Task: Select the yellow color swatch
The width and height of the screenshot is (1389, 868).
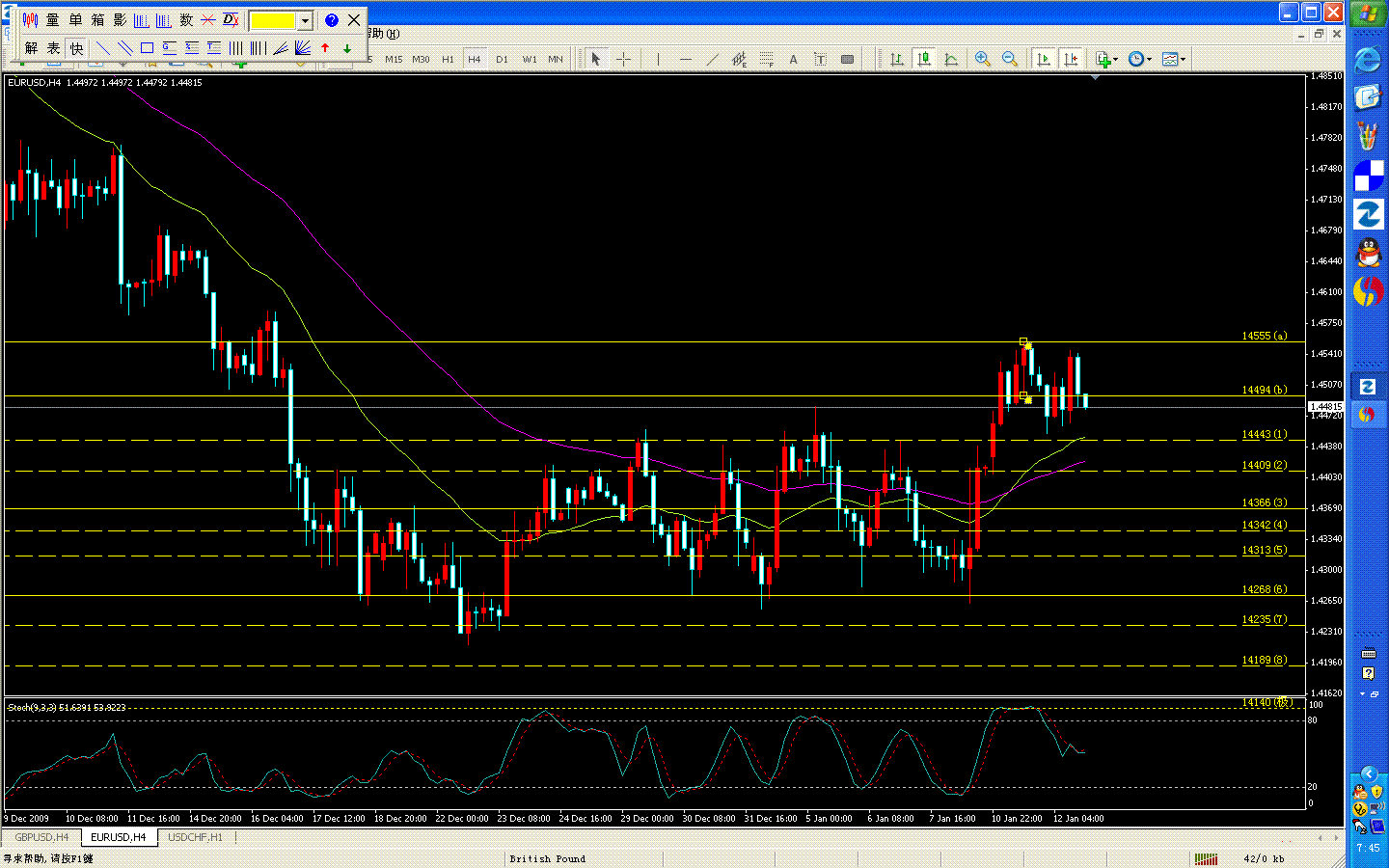Action: point(273,20)
